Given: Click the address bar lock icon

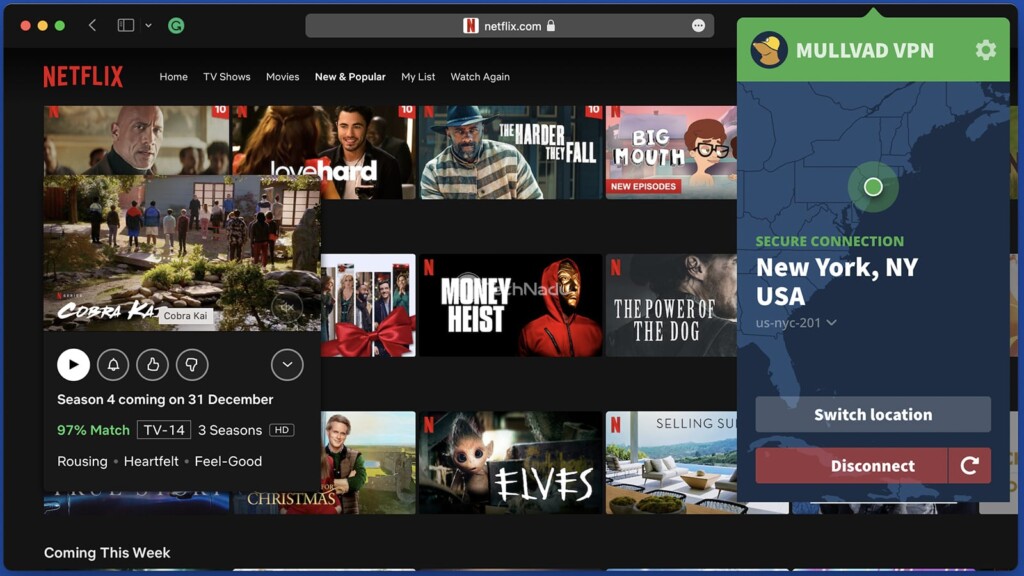Looking at the screenshot, I should (551, 25).
